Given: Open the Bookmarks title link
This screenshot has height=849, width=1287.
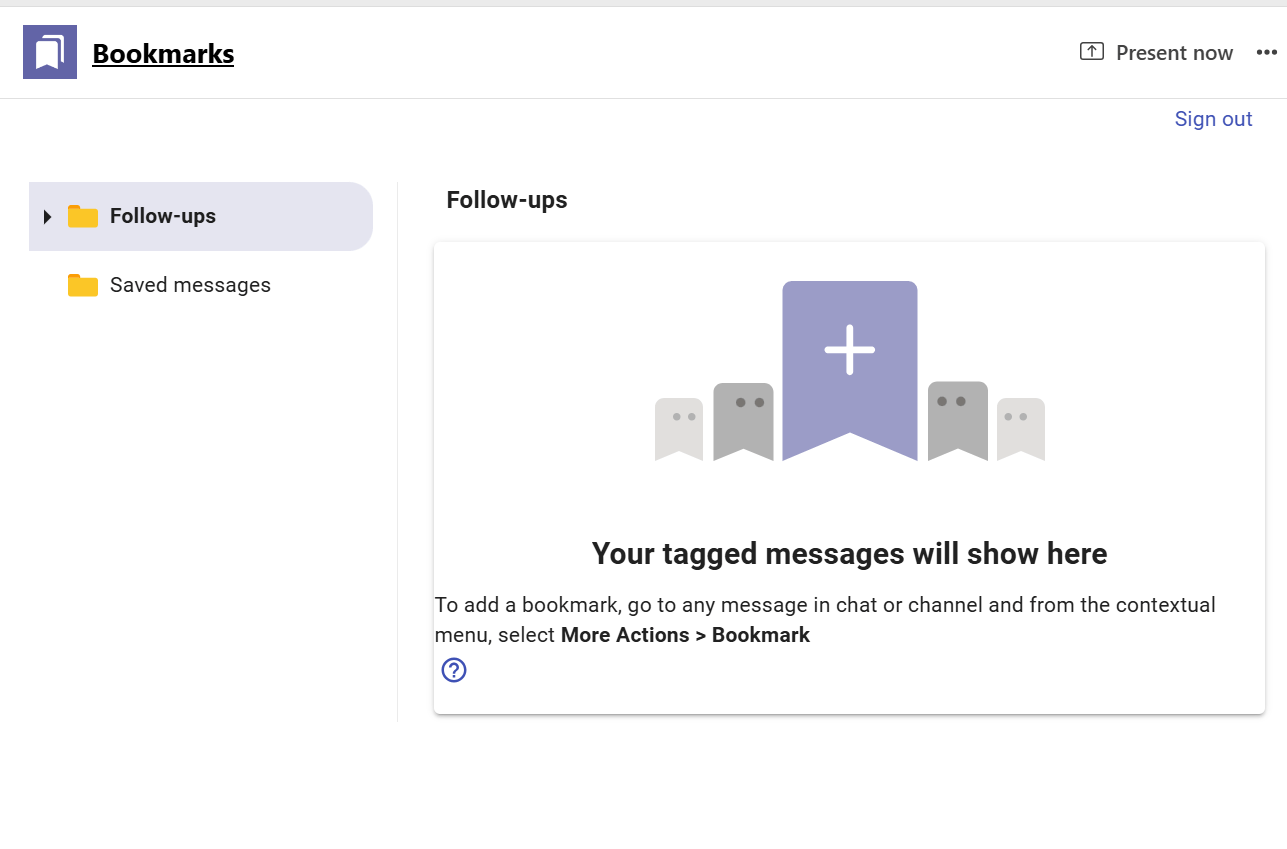Looking at the screenshot, I should 163,53.
